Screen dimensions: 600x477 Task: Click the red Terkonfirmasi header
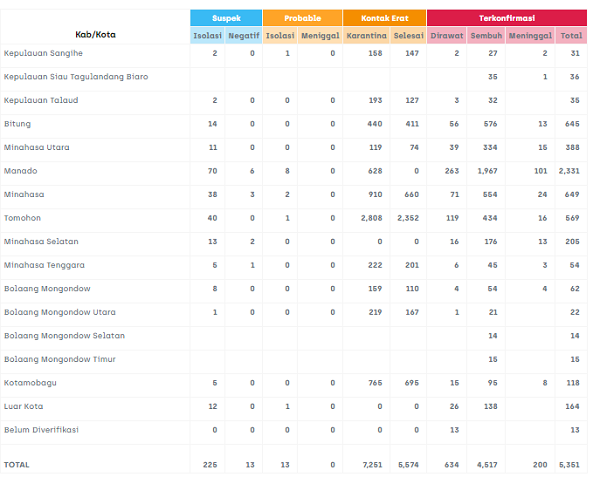pos(506,18)
